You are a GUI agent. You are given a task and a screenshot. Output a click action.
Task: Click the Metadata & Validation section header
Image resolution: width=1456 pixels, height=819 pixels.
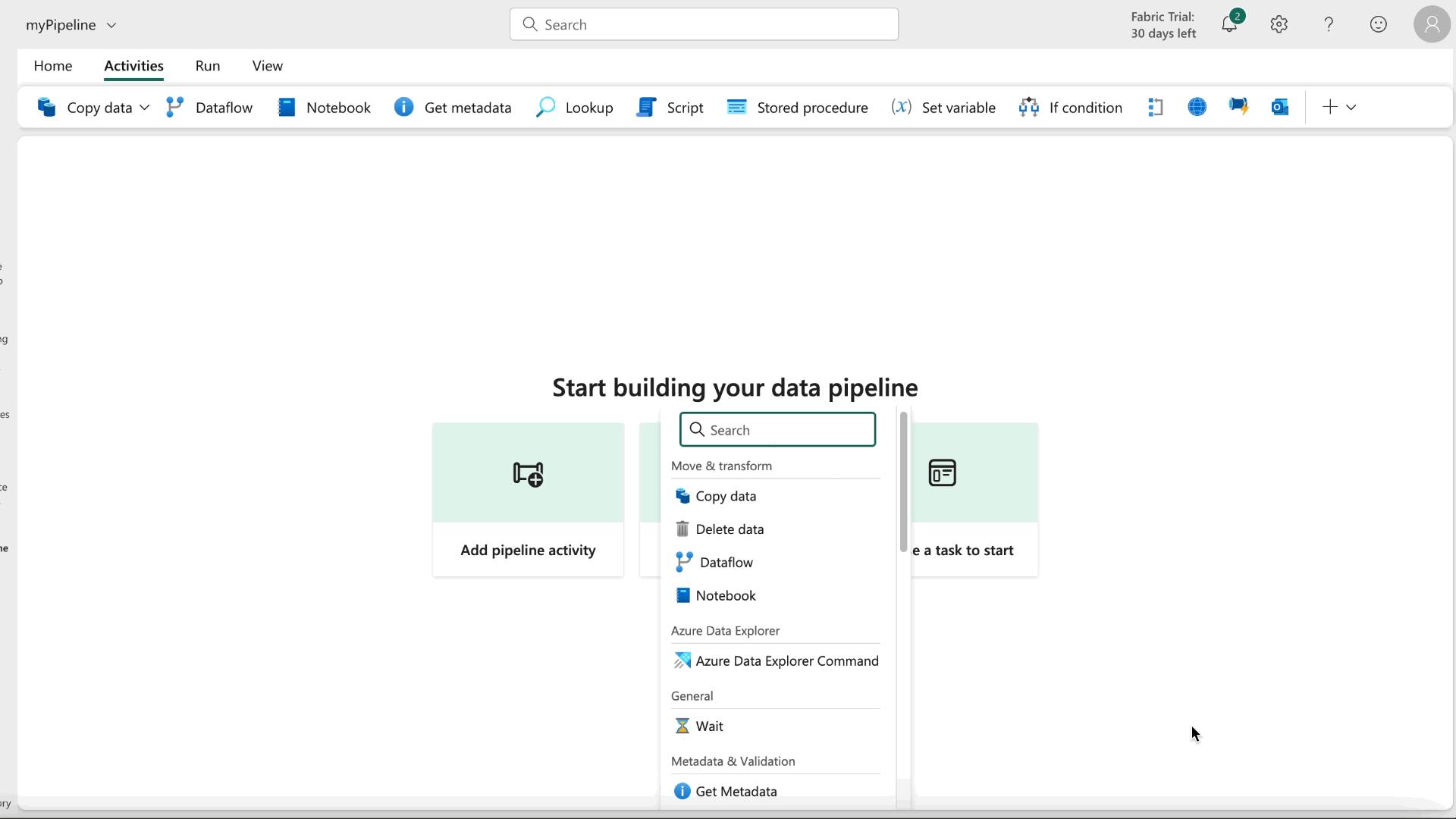tap(733, 761)
